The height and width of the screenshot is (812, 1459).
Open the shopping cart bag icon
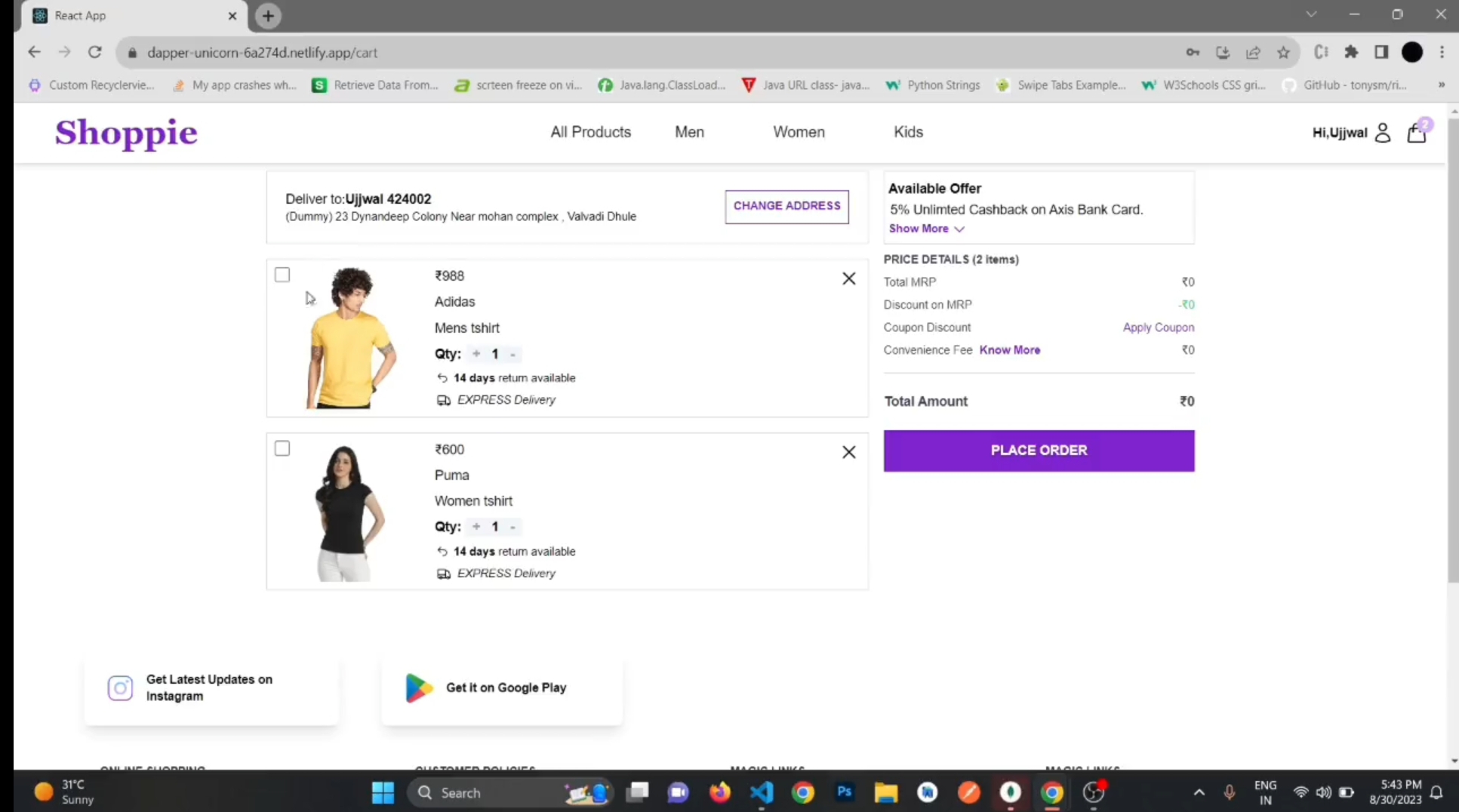click(x=1417, y=133)
